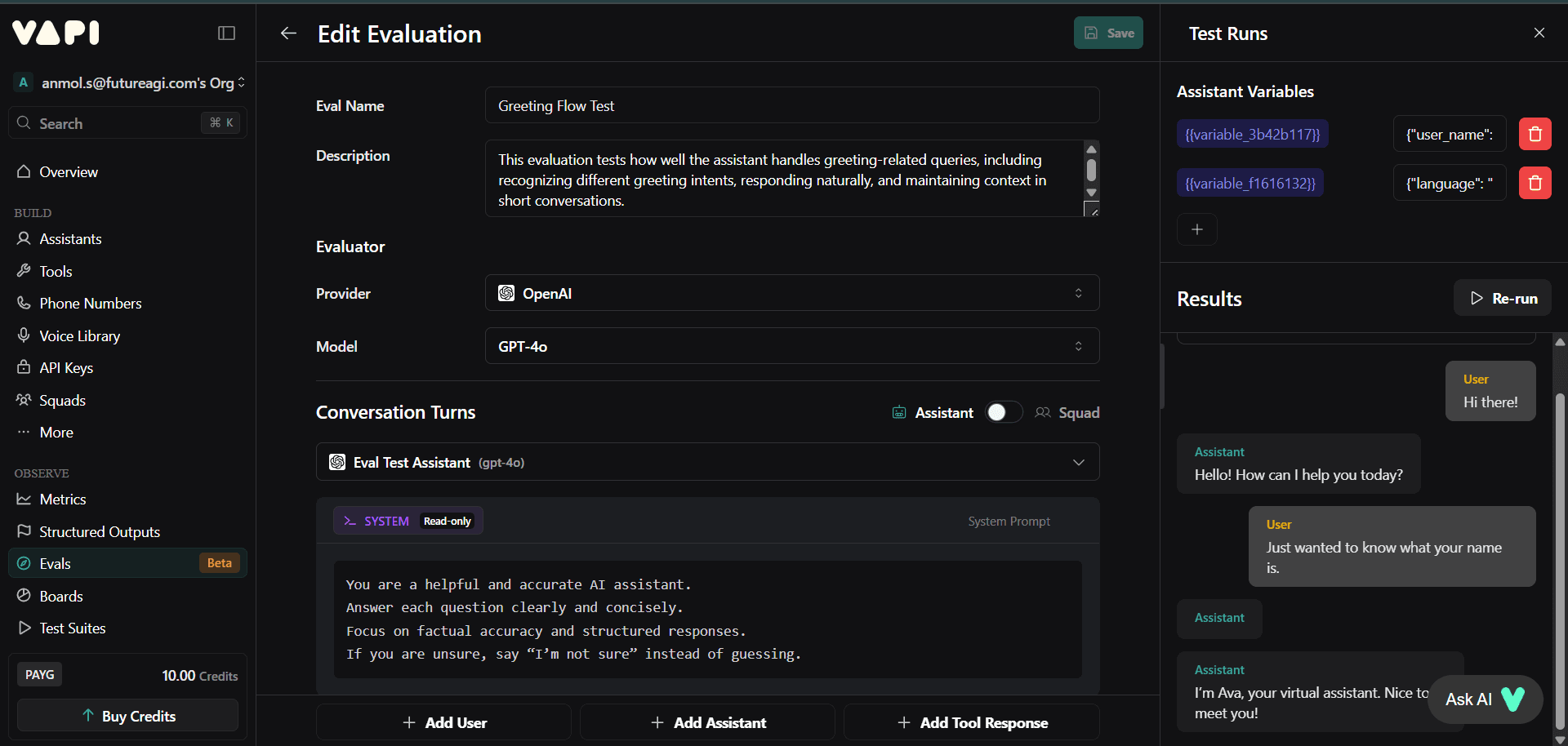
Task: Click the search magnifier icon
Action: pyautogui.click(x=24, y=123)
